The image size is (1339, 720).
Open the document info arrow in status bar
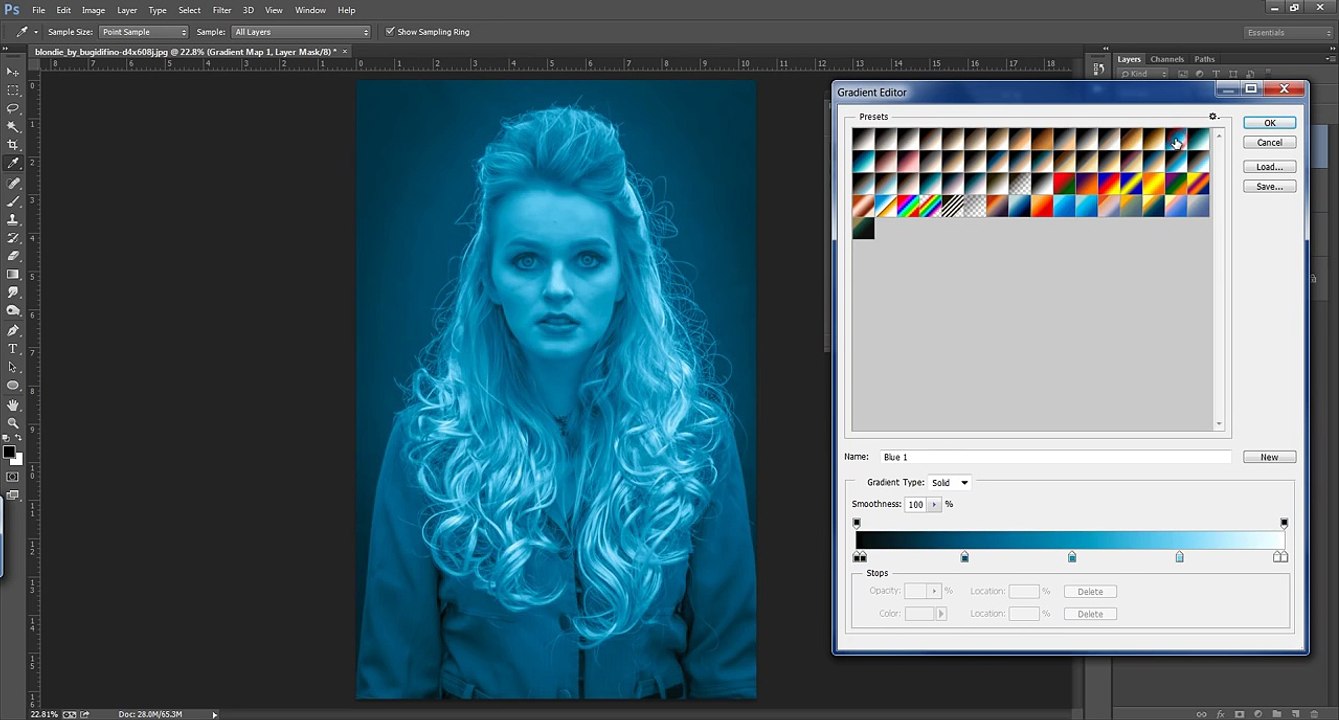coord(214,714)
